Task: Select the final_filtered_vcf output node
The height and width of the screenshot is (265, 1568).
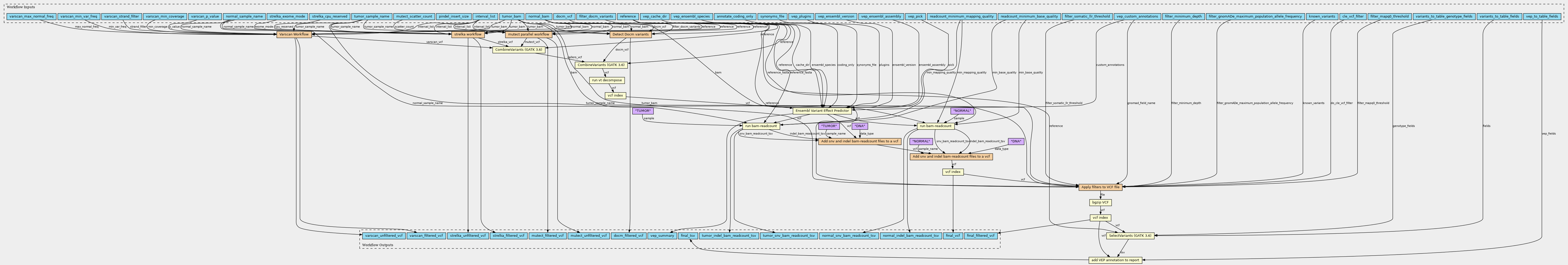Action: coord(981,235)
